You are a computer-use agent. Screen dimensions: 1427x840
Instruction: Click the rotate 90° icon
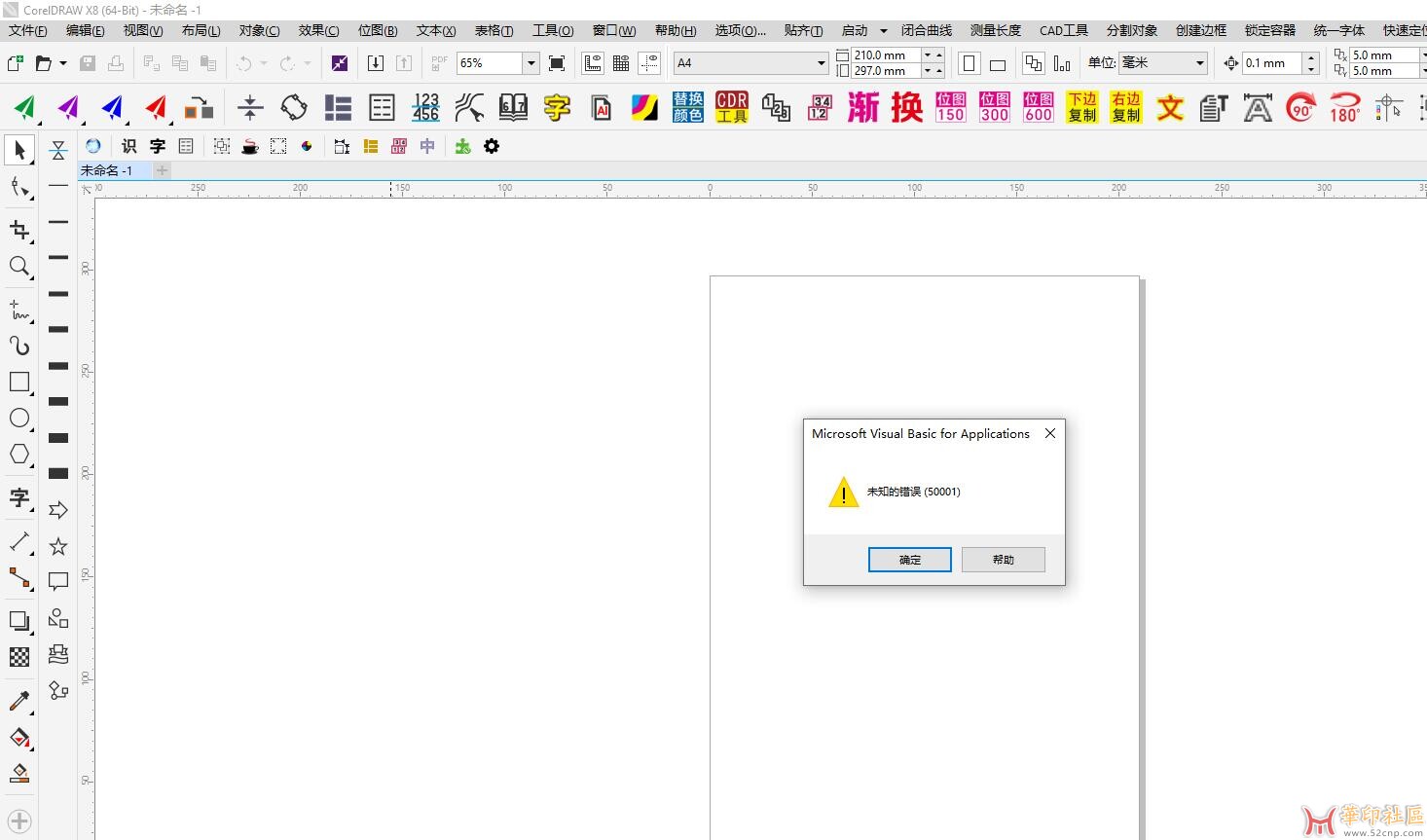point(1301,107)
